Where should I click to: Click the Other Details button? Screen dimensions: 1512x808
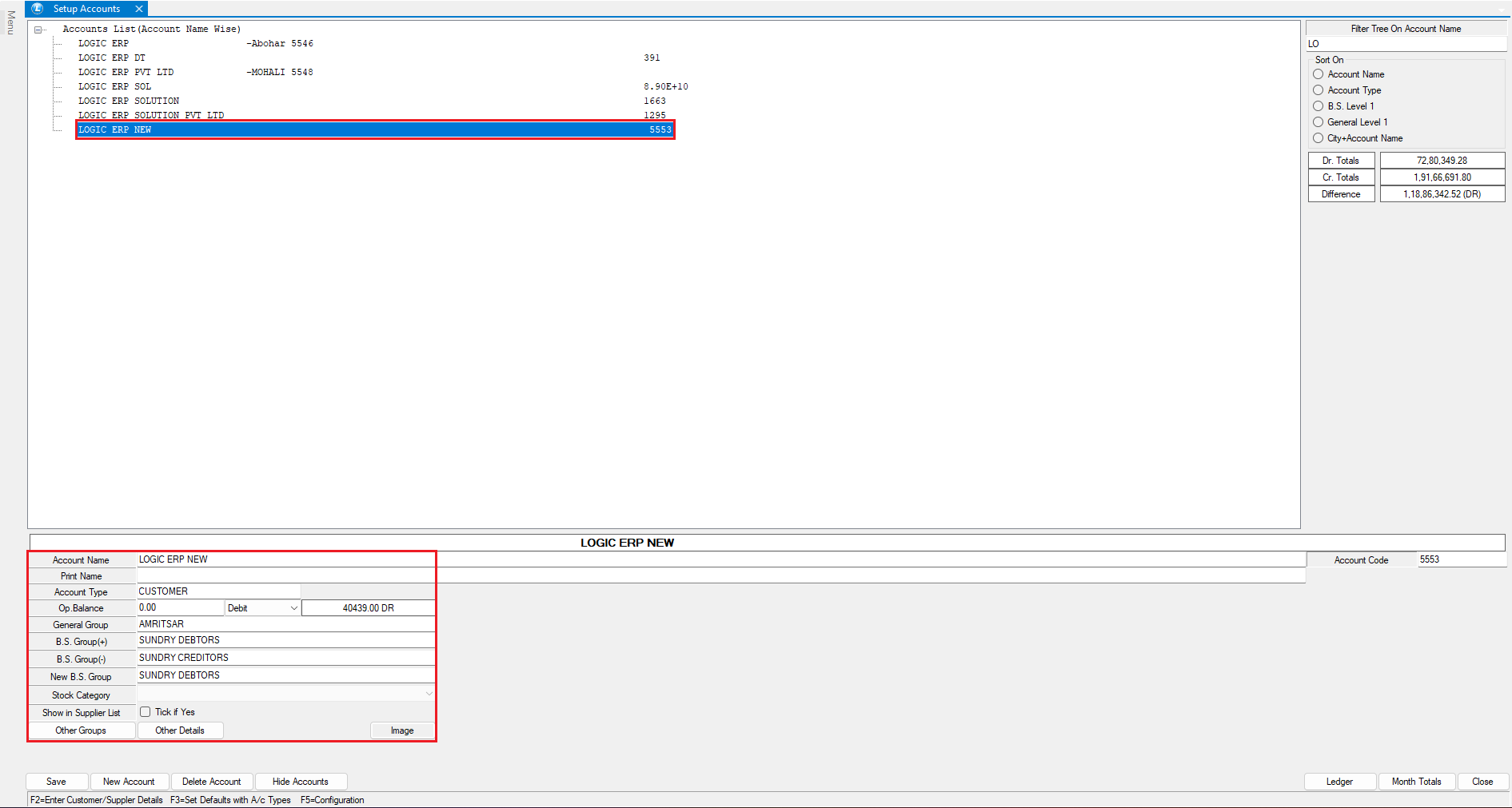pyautogui.click(x=180, y=730)
